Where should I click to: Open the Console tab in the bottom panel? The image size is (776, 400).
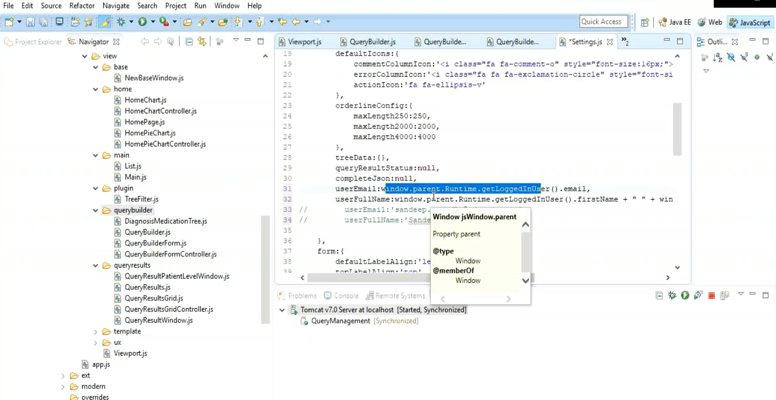point(341,296)
